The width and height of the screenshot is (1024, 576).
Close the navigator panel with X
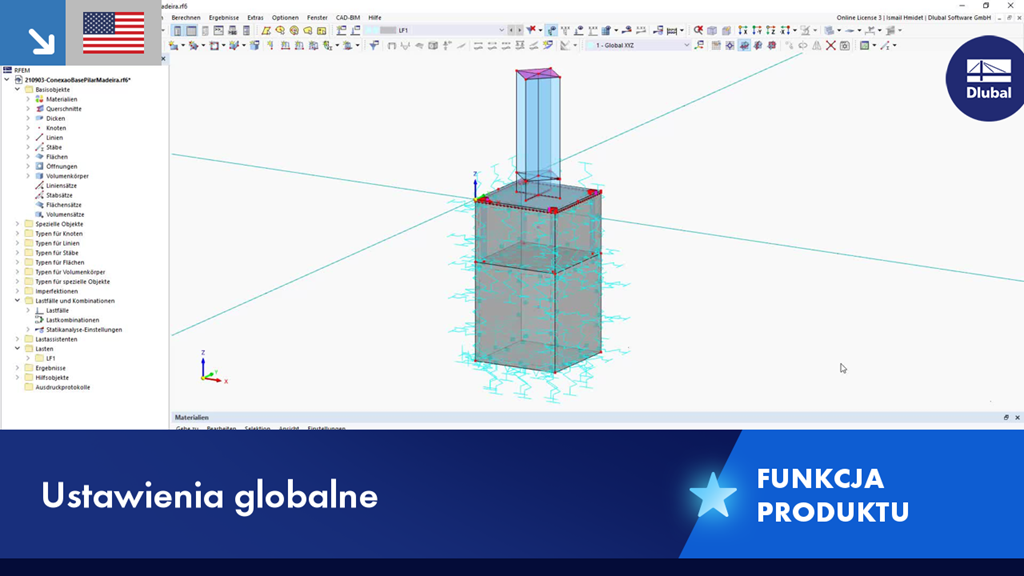(163, 59)
